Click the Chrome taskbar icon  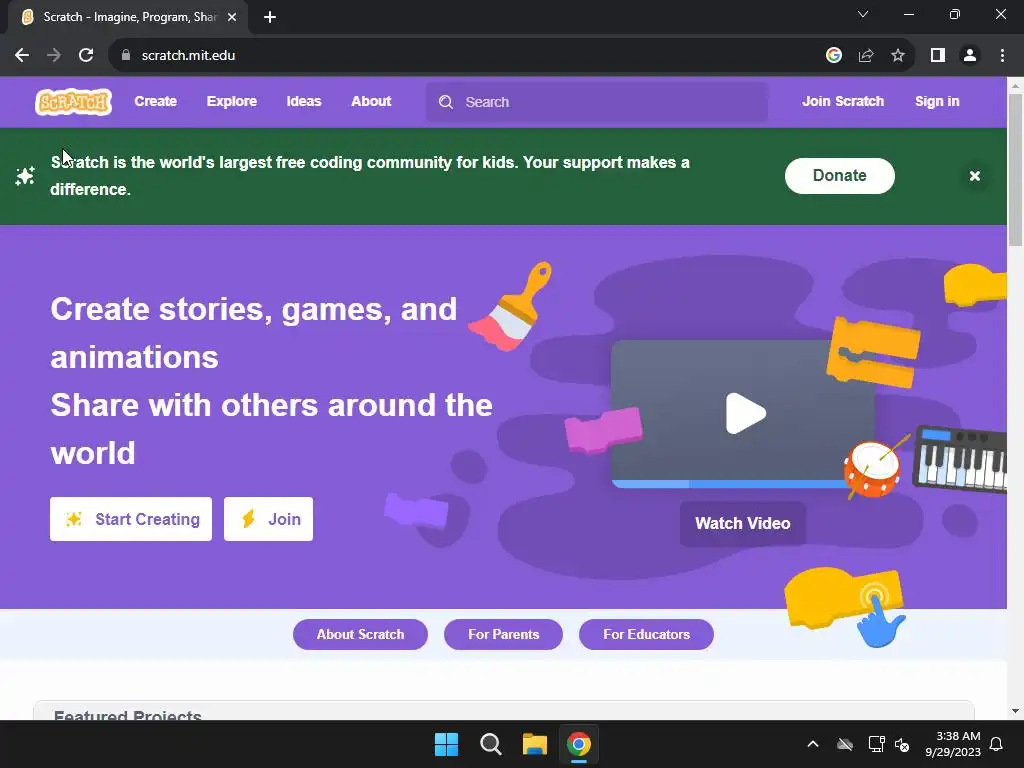[x=579, y=744]
